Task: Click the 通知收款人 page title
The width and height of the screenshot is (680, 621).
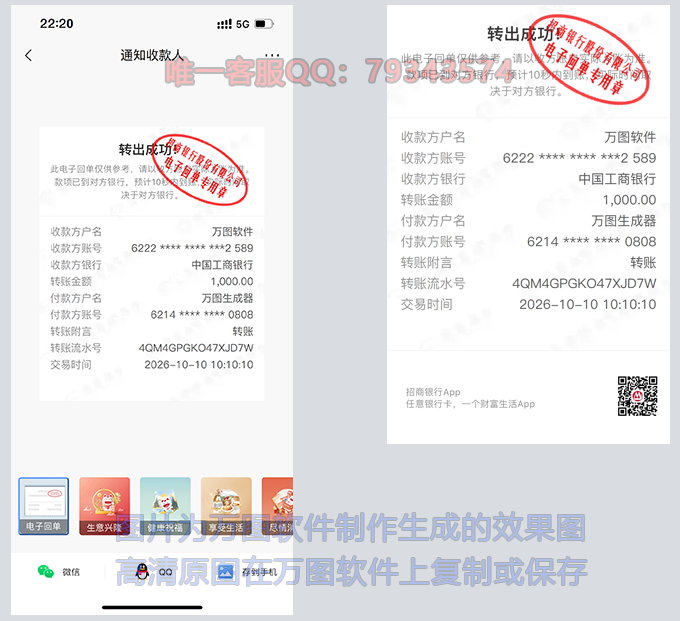Action: (152, 56)
